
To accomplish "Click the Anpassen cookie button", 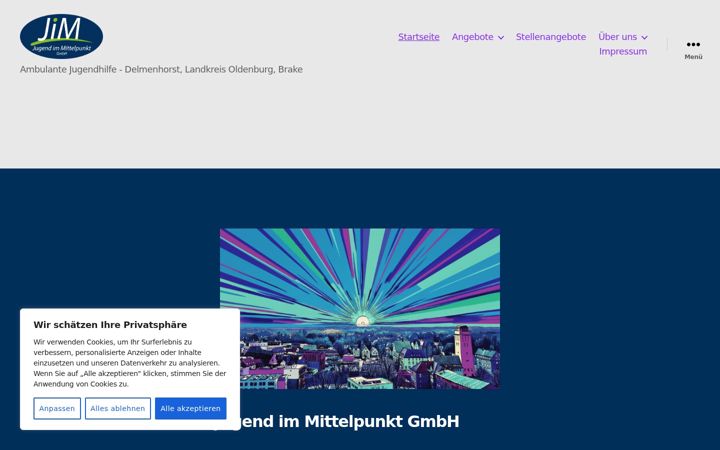I will (57, 408).
